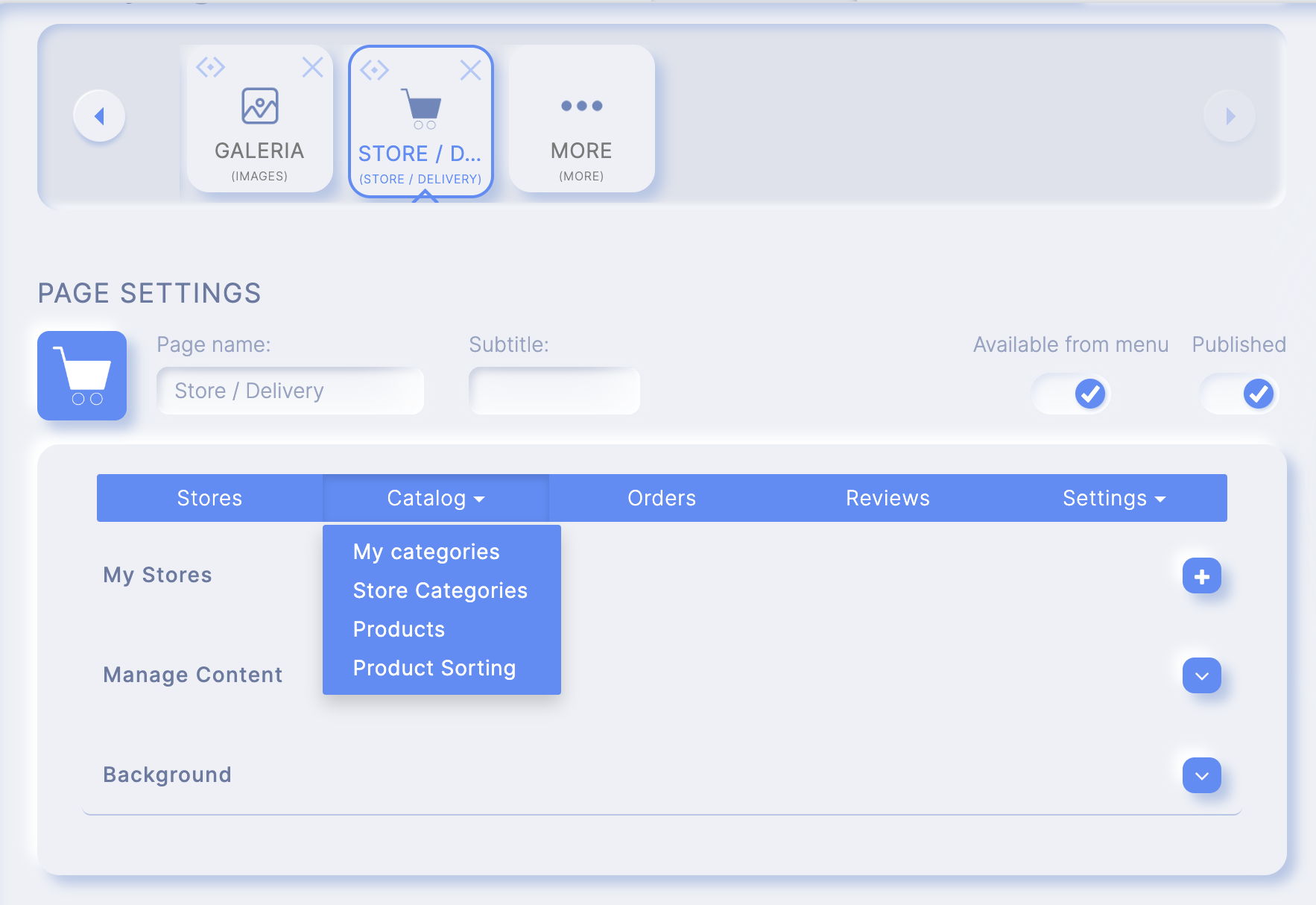Switch to the Reviews tab
The image size is (1316, 905).
coord(888,498)
